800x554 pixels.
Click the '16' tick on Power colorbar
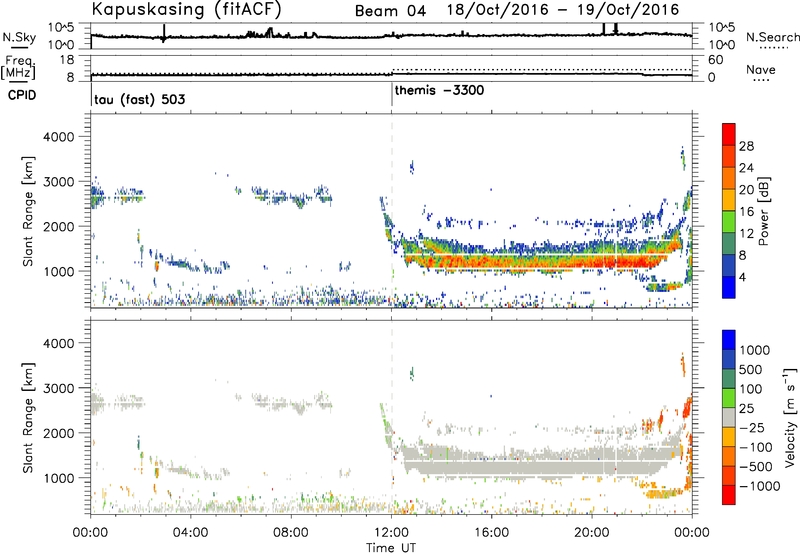tap(746, 212)
